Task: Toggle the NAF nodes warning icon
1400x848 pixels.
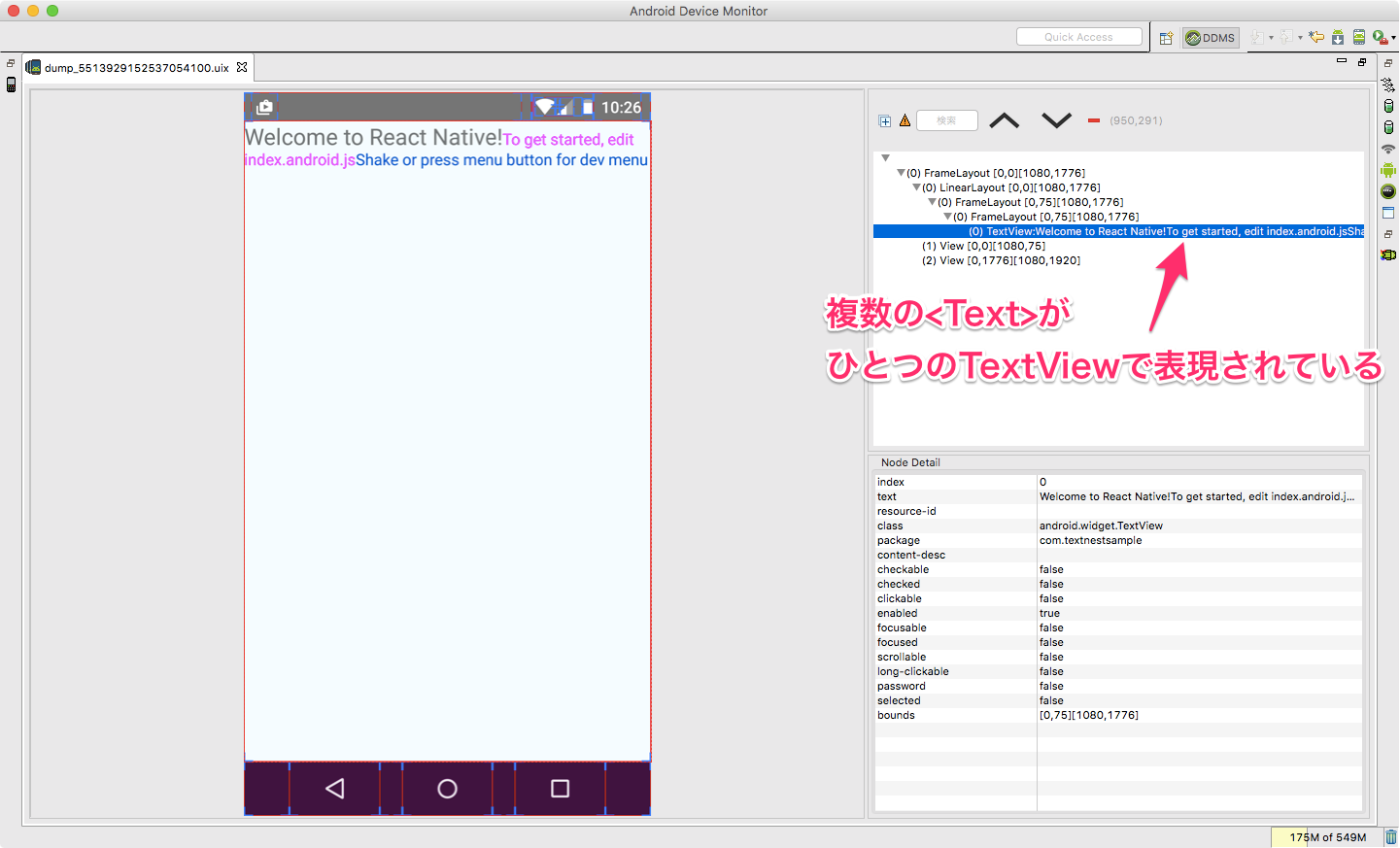Action: pos(905,120)
